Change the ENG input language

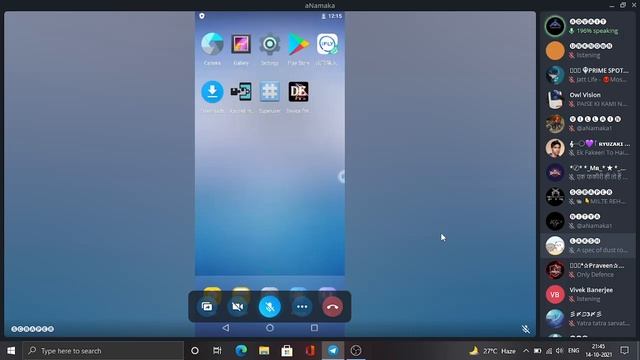pyautogui.click(x=573, y=351)
